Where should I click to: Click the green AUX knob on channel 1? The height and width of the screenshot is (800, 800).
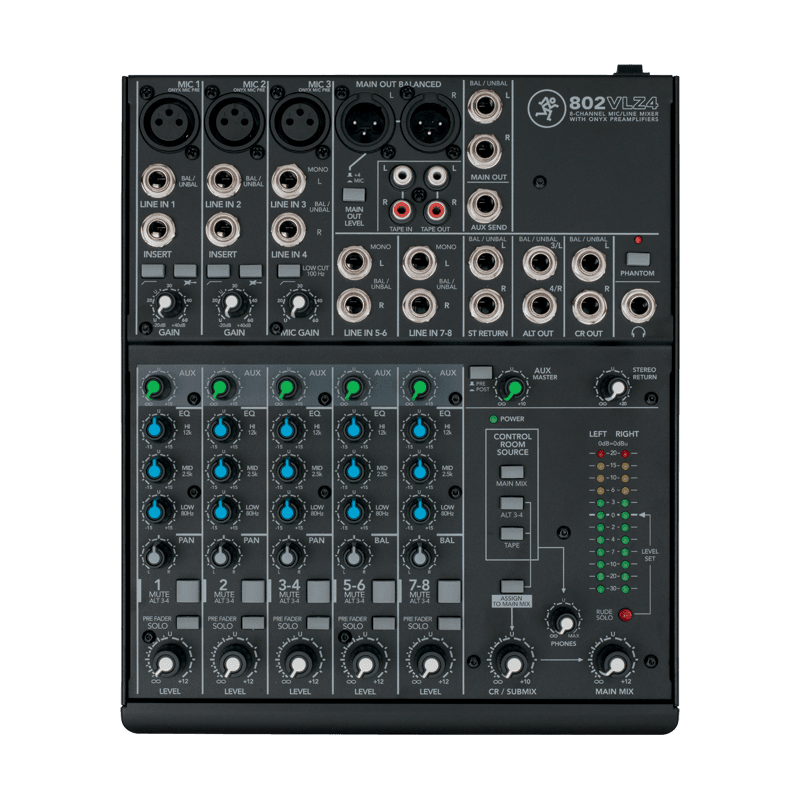(156, 389)
